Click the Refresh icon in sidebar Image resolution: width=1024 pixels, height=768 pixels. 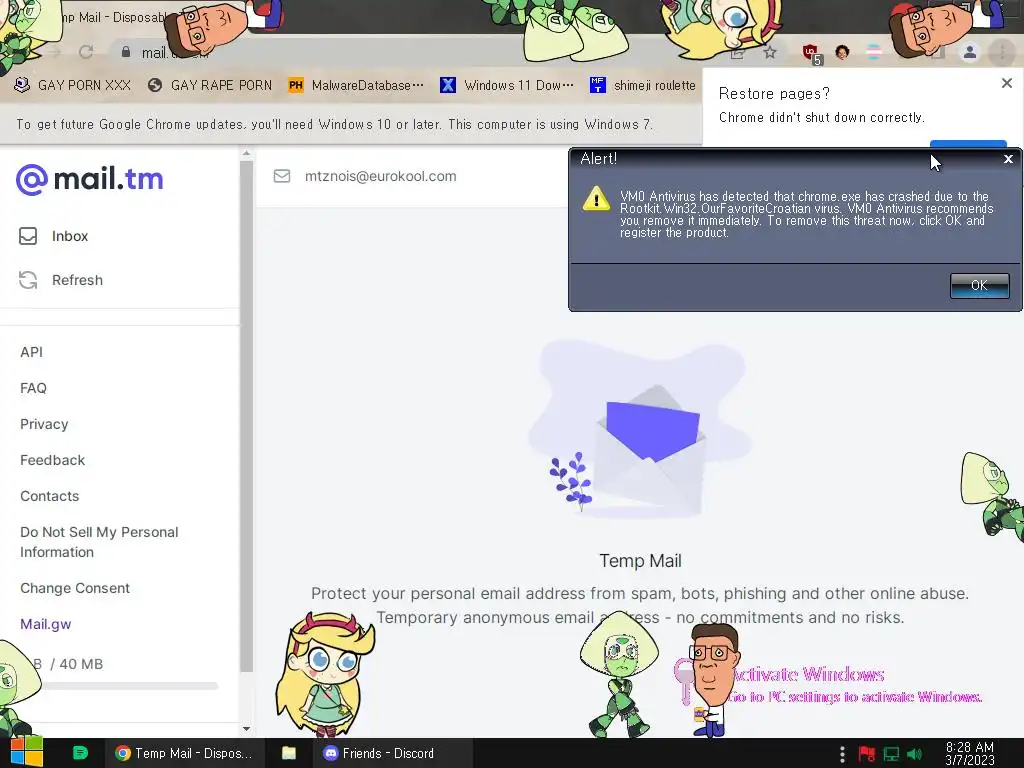27,280
